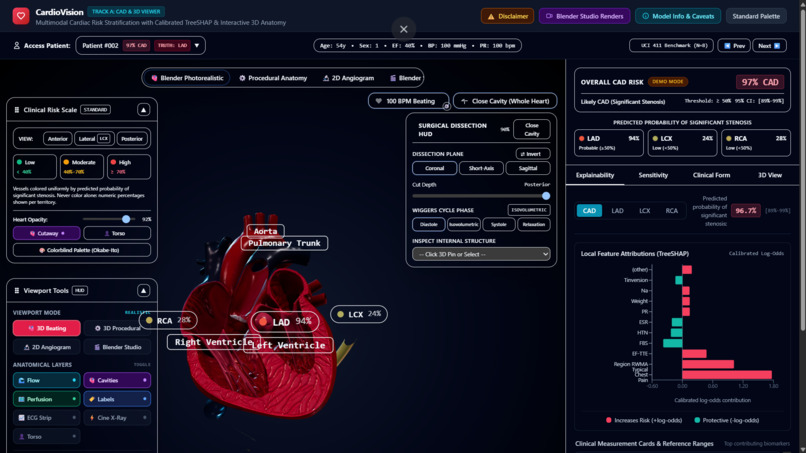Toggle the Flow anatomical layer
Viewport: 806px width, 453px height.
click(x=46, y=380)
